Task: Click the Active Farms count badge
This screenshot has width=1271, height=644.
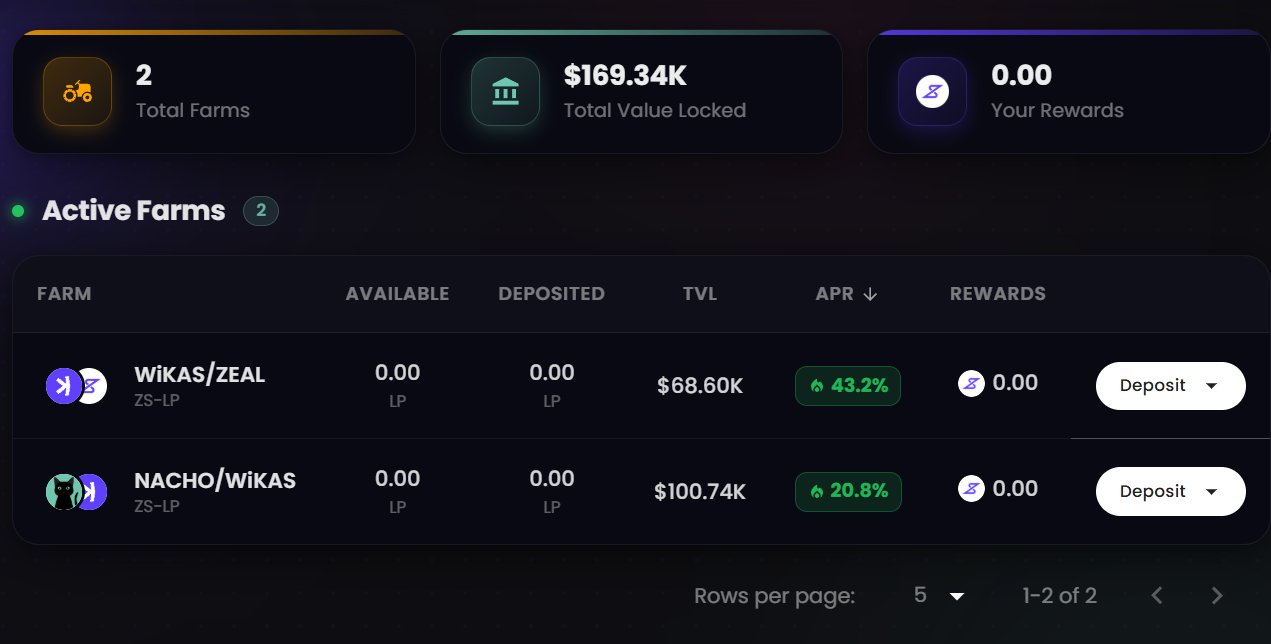Action: [261, 211]
